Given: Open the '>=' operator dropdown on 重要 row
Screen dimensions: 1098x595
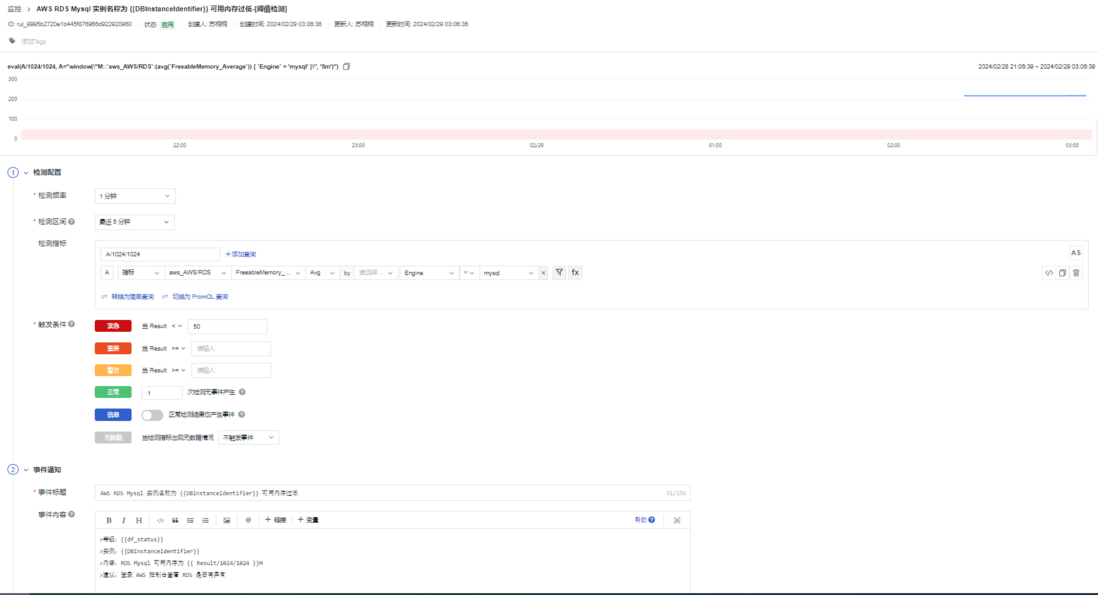Looking at the screenshot, I should point(179,349).
